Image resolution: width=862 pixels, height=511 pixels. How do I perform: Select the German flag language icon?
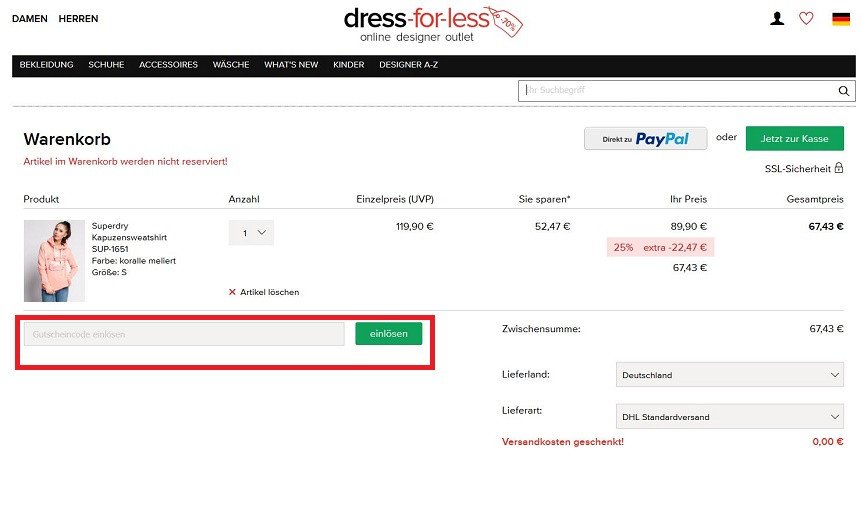click(841, 19)
